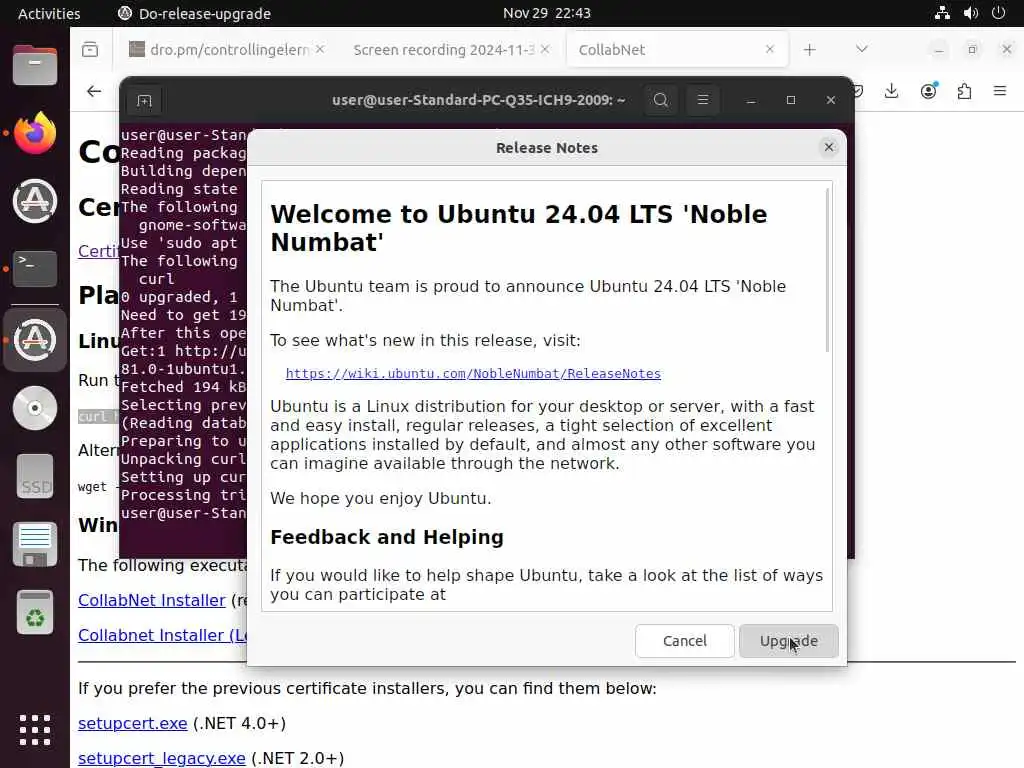Open the Collabnet Installer (L... link
Image resolution: width=1024 pixels, height=768 pixels.
coord(162,635)
